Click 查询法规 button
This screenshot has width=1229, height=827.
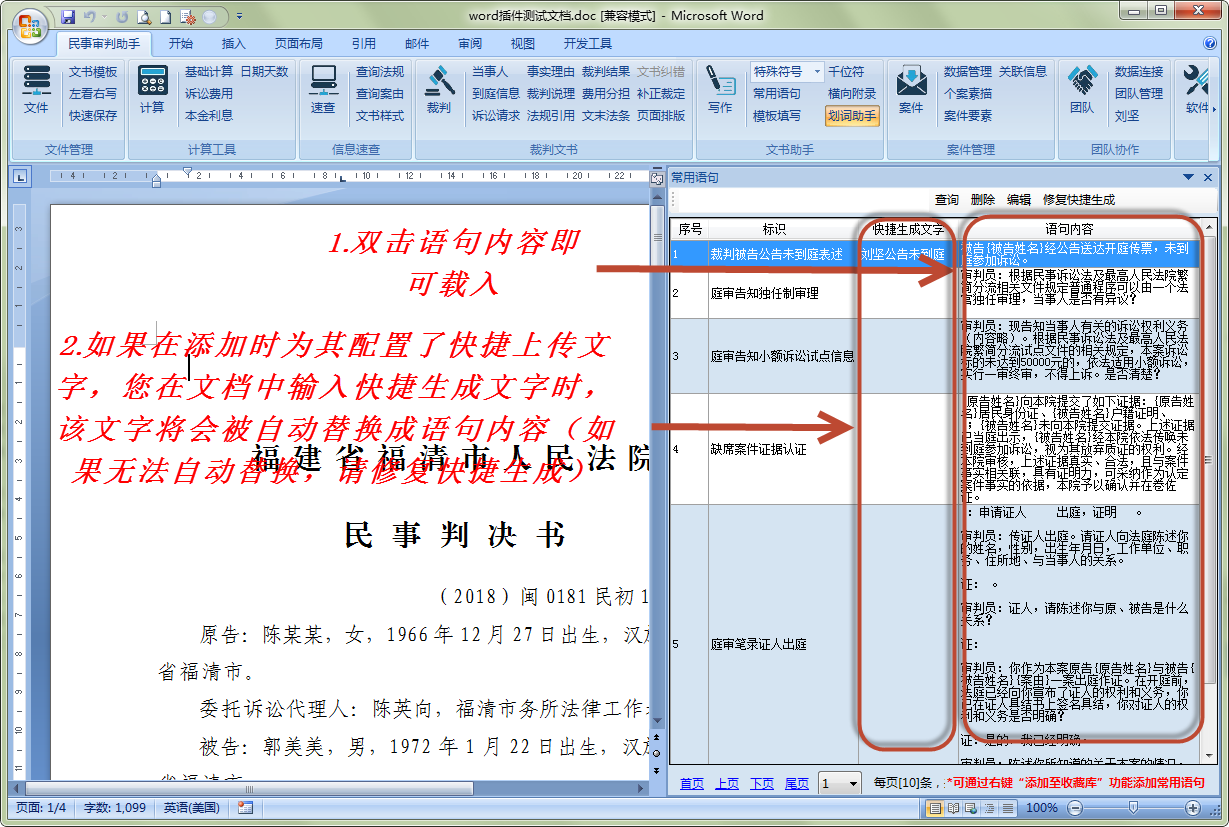(x=380, y=72)
